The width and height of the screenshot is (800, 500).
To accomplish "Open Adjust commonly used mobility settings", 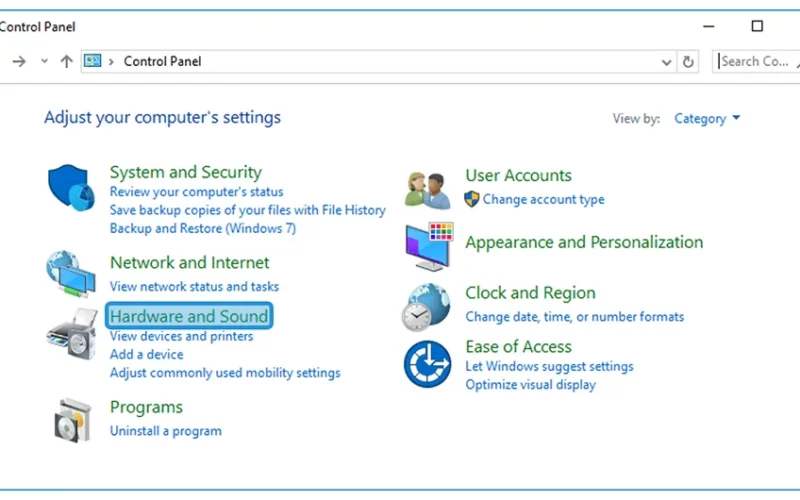I will (225, 373).
